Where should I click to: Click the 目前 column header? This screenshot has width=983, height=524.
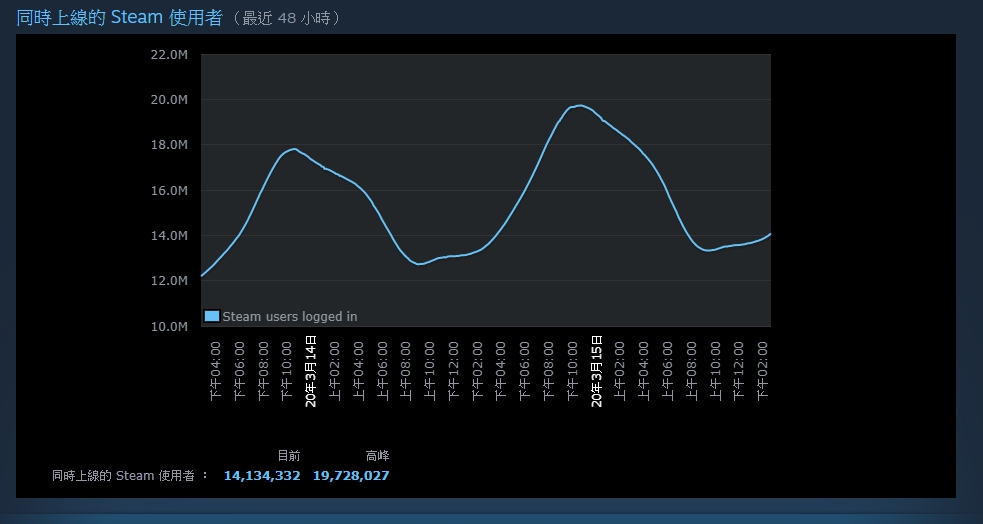click(289, 456)
